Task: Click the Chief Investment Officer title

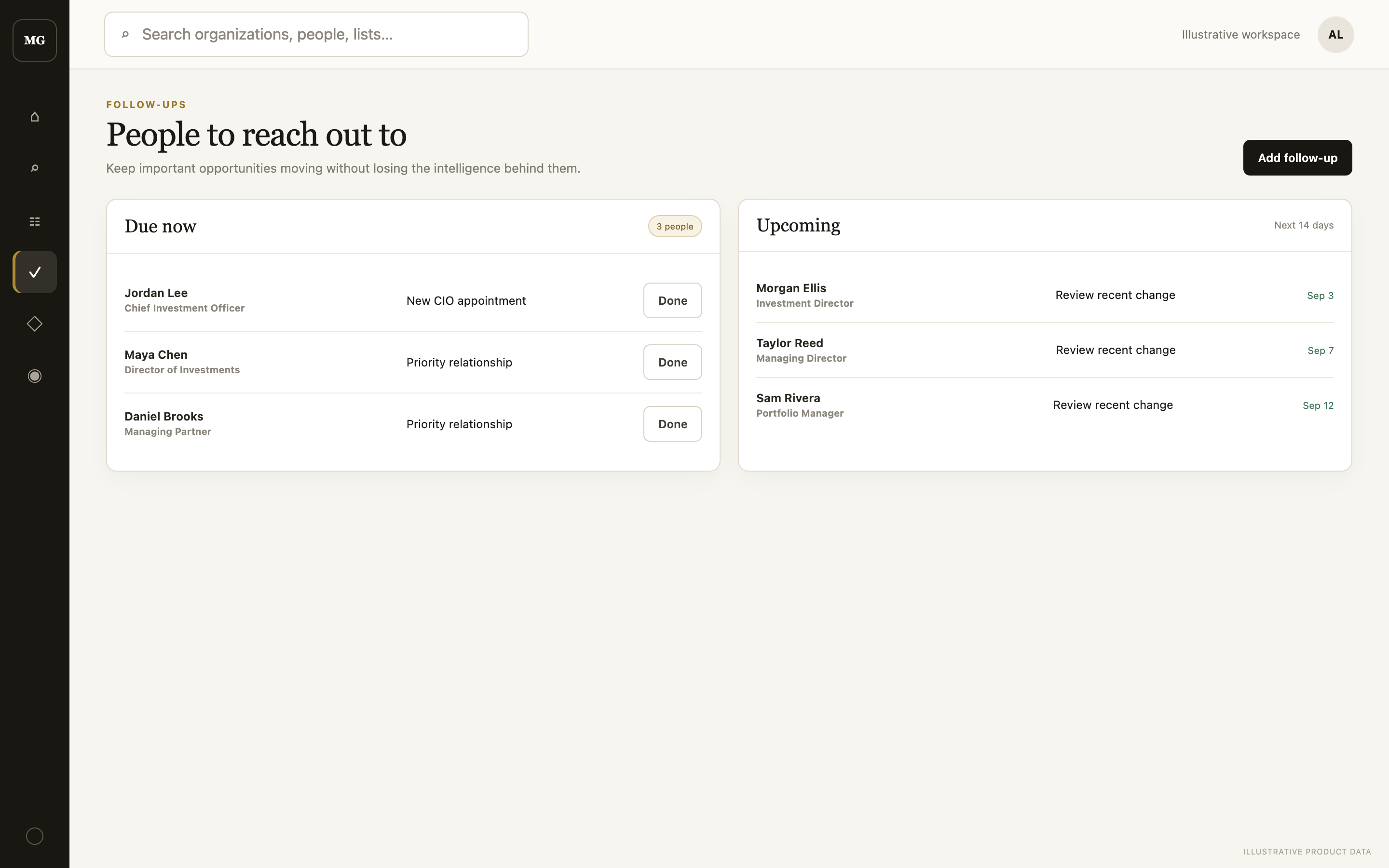Action: (x=184, y=308)
